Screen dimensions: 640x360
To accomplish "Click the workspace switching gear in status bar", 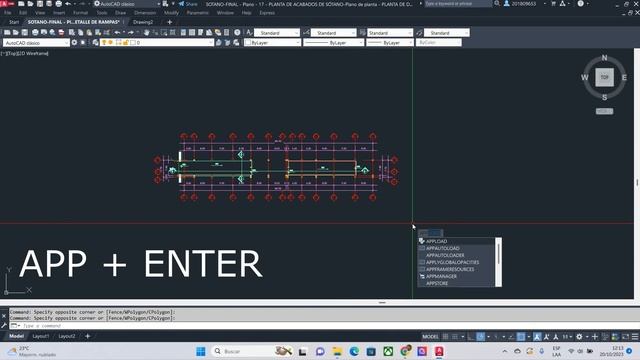I will tap(579, 337).
